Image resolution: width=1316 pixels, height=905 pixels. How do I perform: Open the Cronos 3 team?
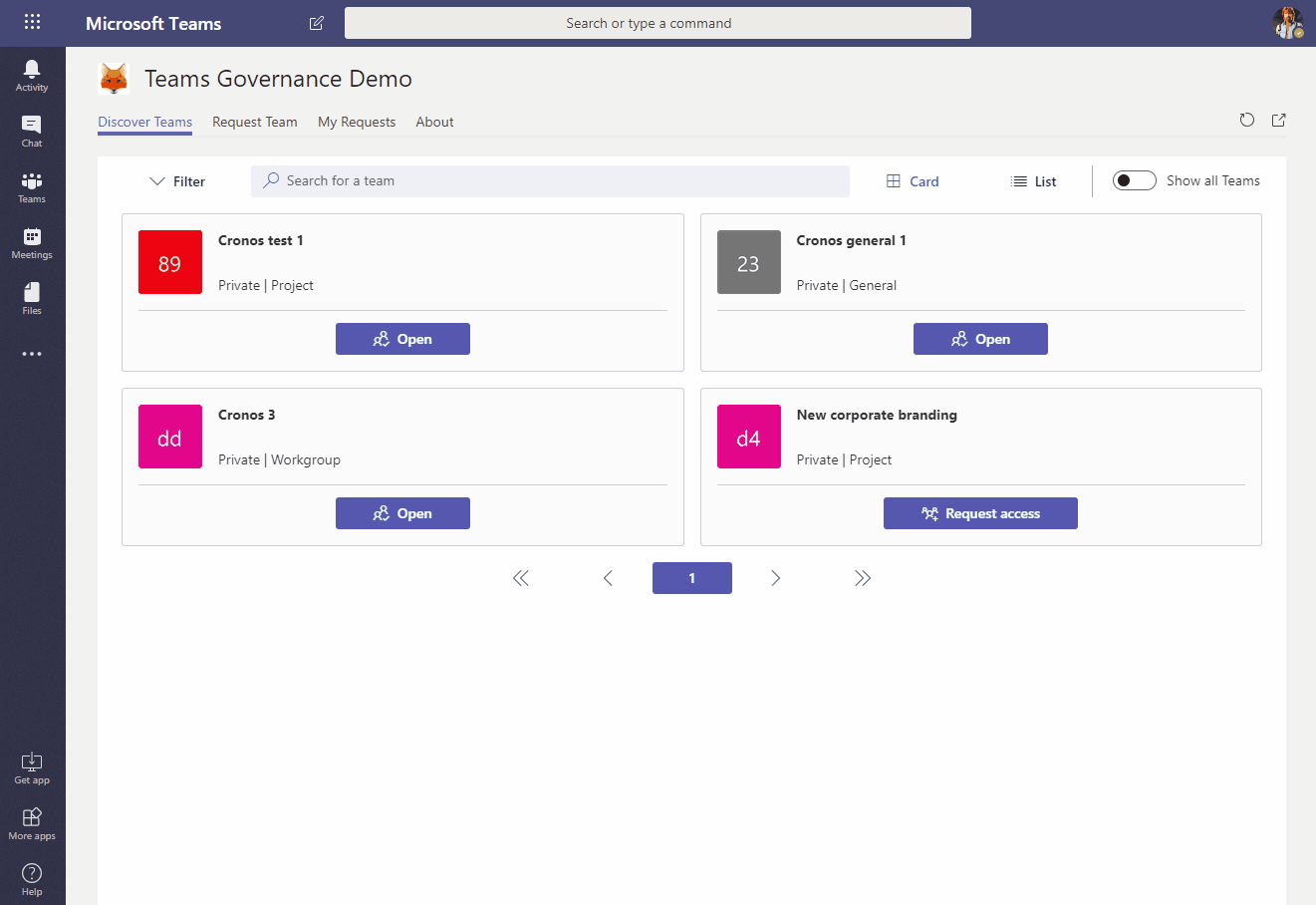pyautogui.click(x=402, y=513)
